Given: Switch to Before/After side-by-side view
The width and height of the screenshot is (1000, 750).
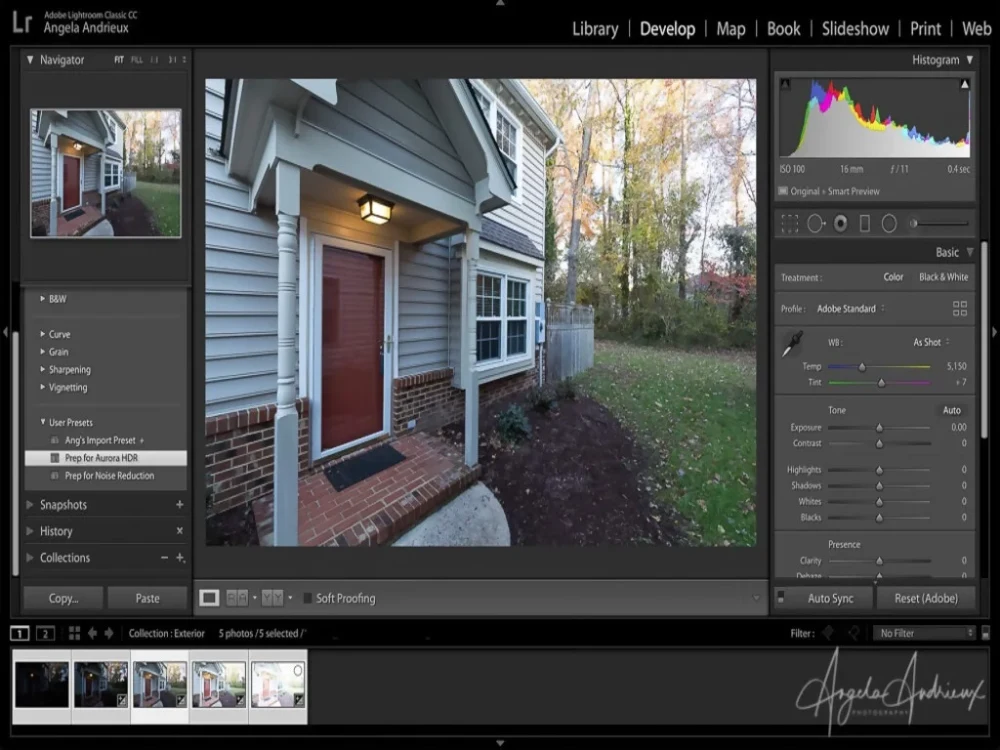Looking at the screenshot, I should click(237, 598).
